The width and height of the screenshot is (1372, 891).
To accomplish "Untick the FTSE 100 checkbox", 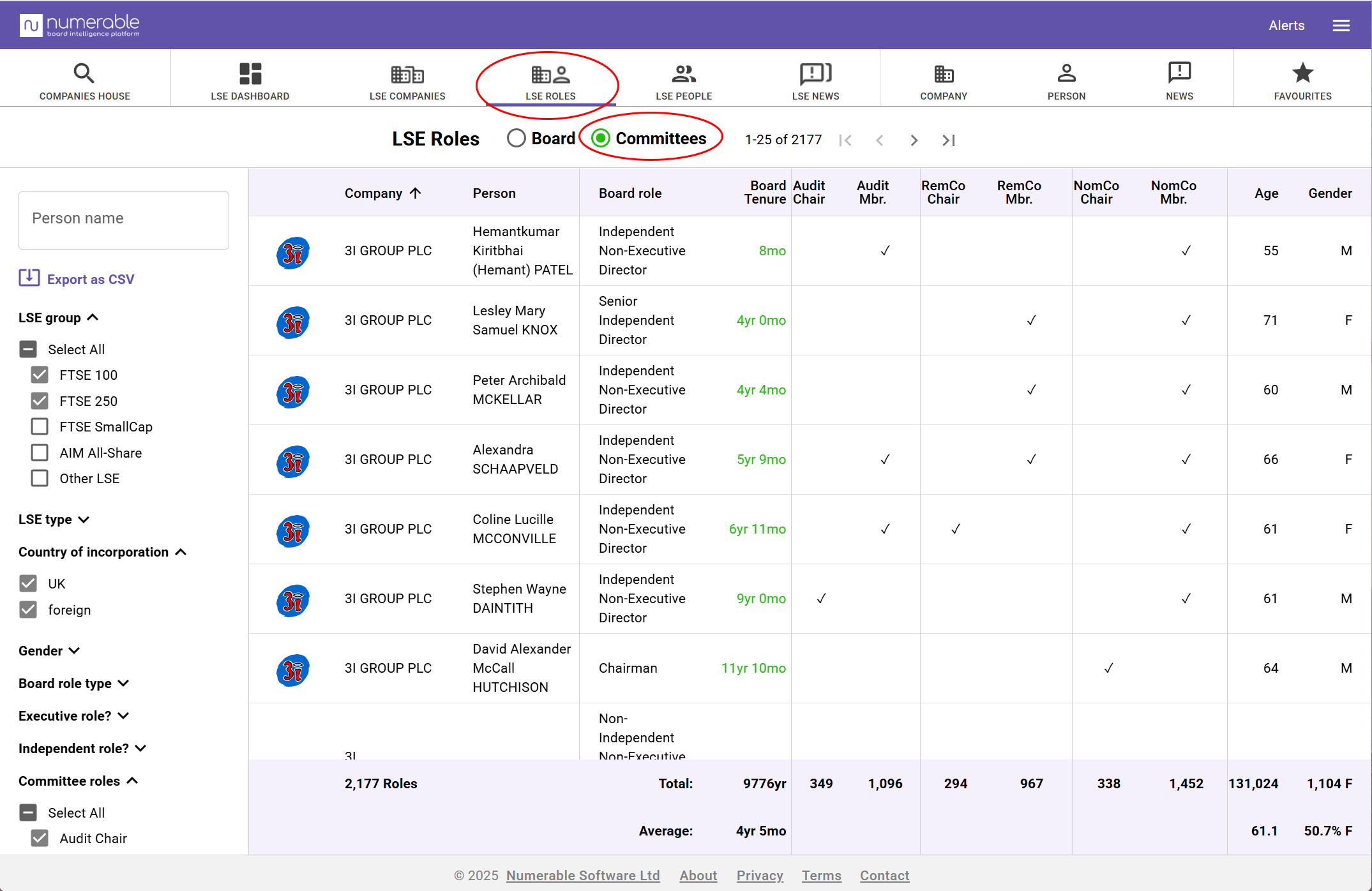I will [x=40, y=375].
